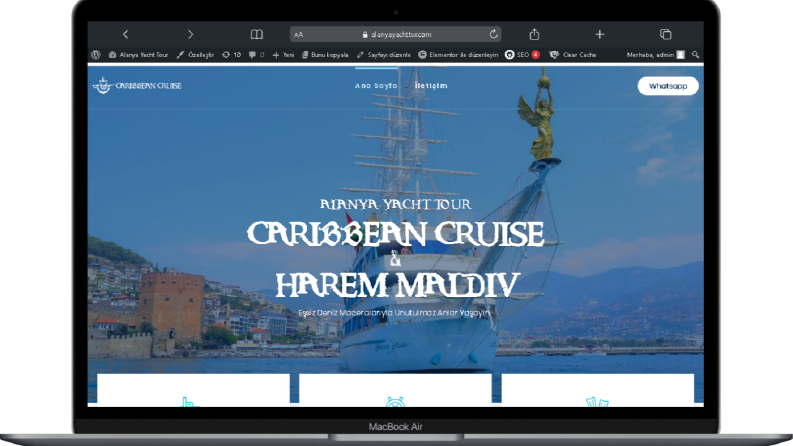
Task: Click Bunu kopyala in admin bar
Action: pyautogui.click(x=325, y=55)
